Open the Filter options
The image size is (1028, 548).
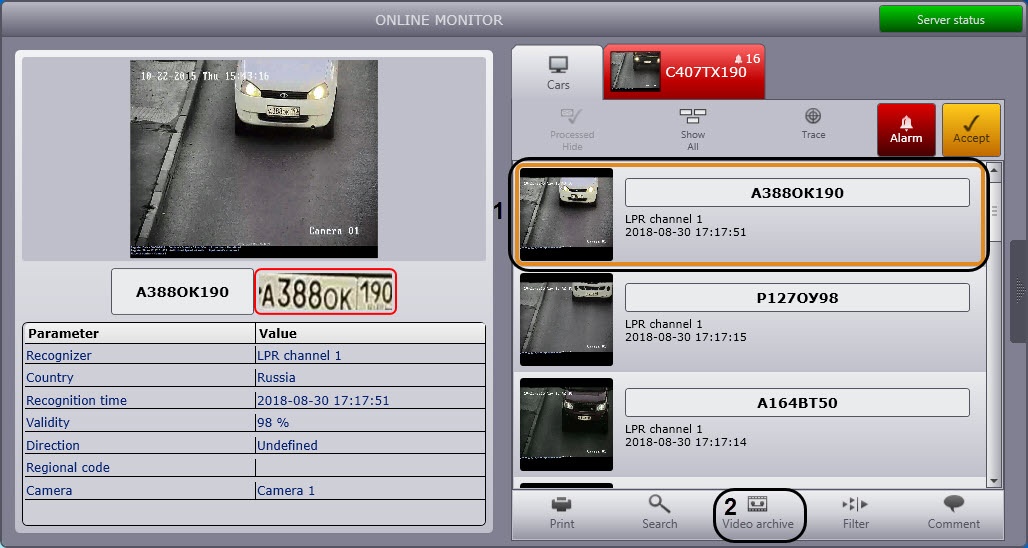pos(856,513)
